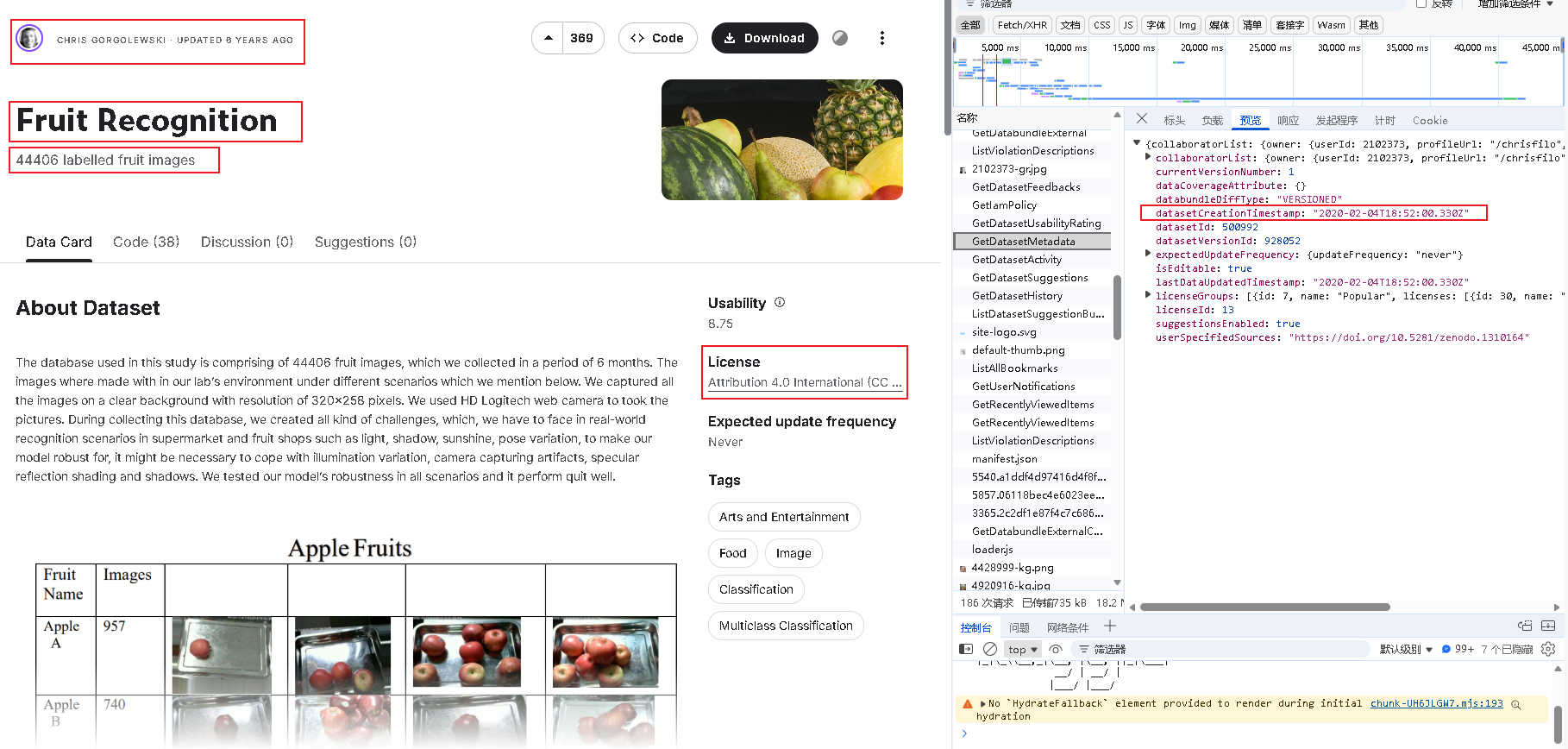Filter network requests by Wasm
The image size is (1568, 749).
[1331, 25]
